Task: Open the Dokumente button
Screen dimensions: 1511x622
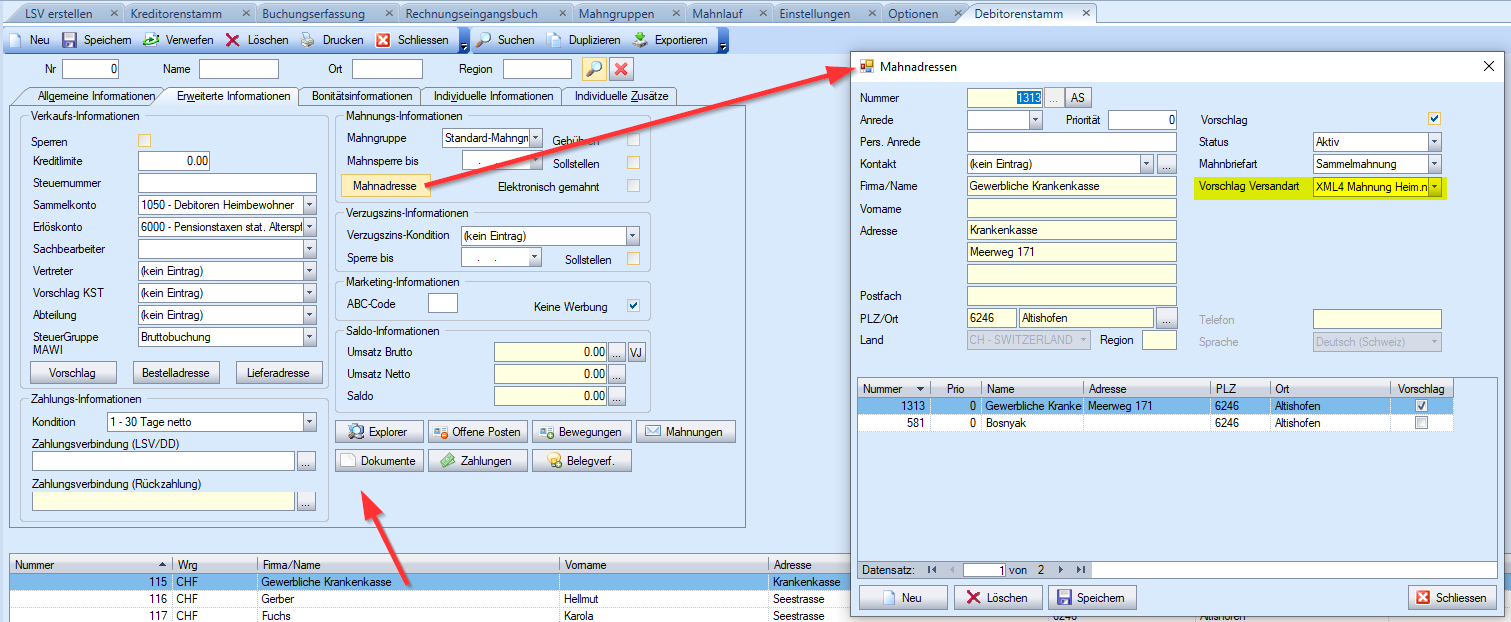Action: pyautogui.click(x=379, y=461)
